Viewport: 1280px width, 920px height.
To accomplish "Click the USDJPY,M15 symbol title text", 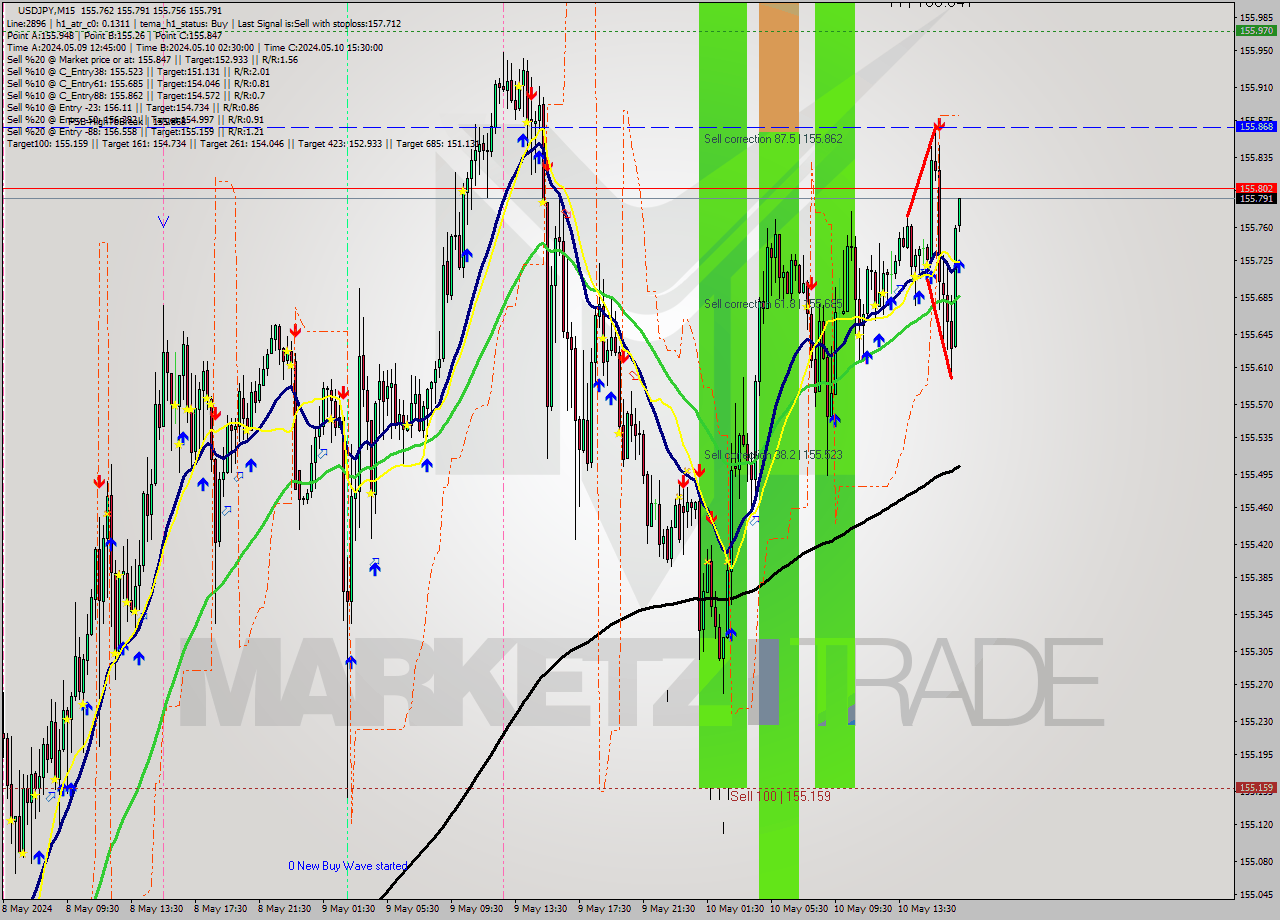I will (46, 10).
